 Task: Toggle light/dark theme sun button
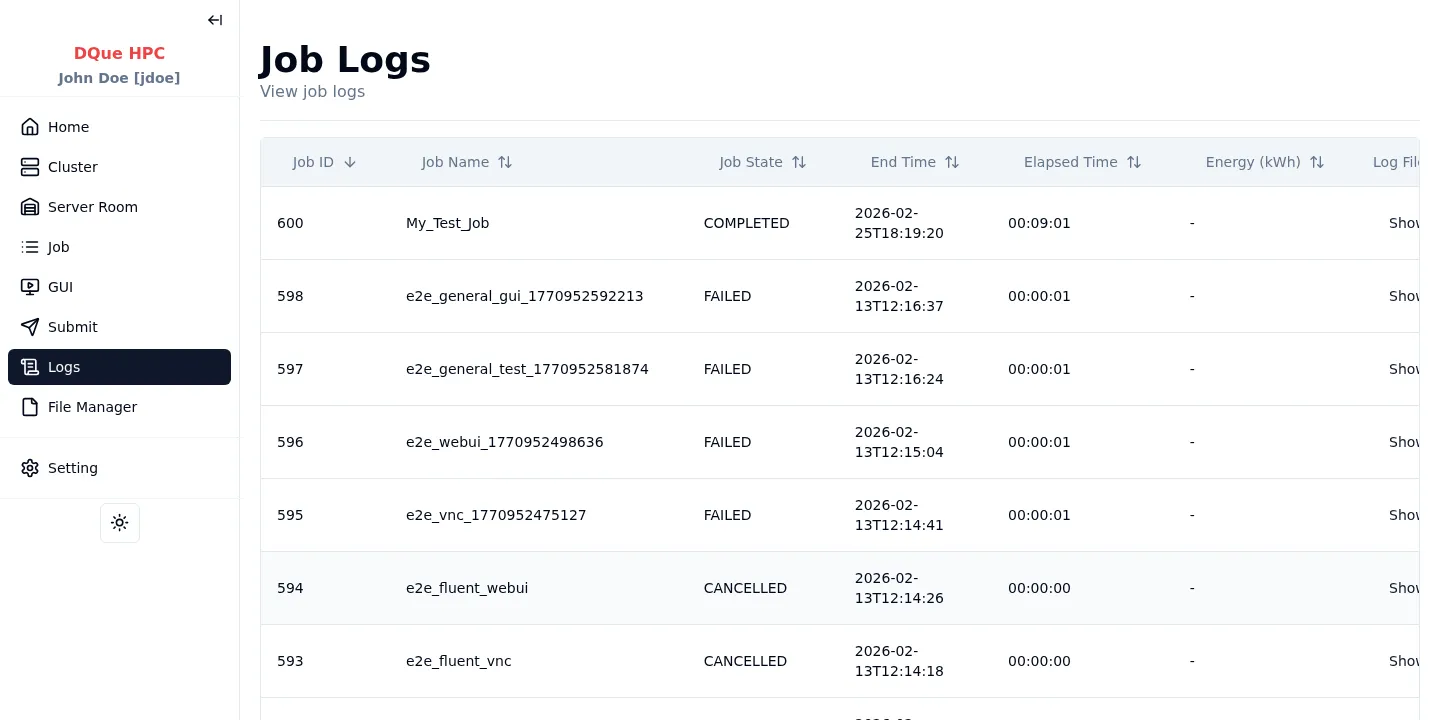[x=120, y=523]
